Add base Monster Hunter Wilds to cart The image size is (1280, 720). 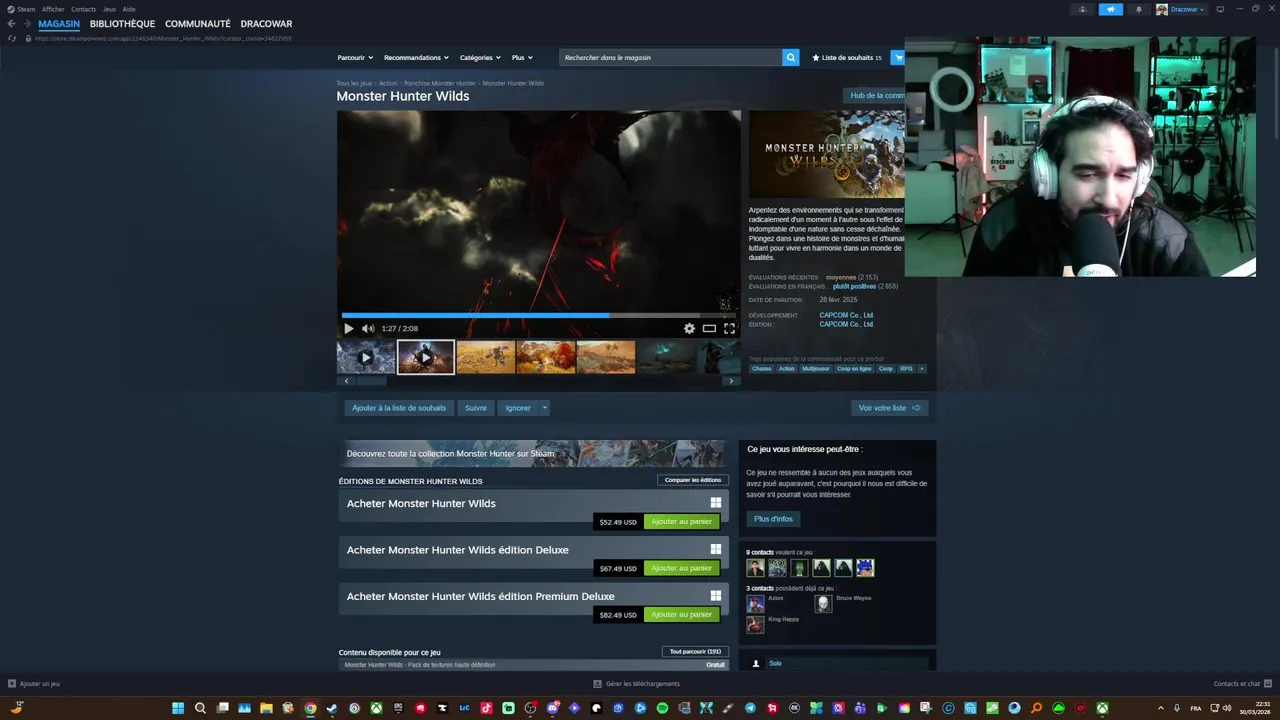coord(681,521)
